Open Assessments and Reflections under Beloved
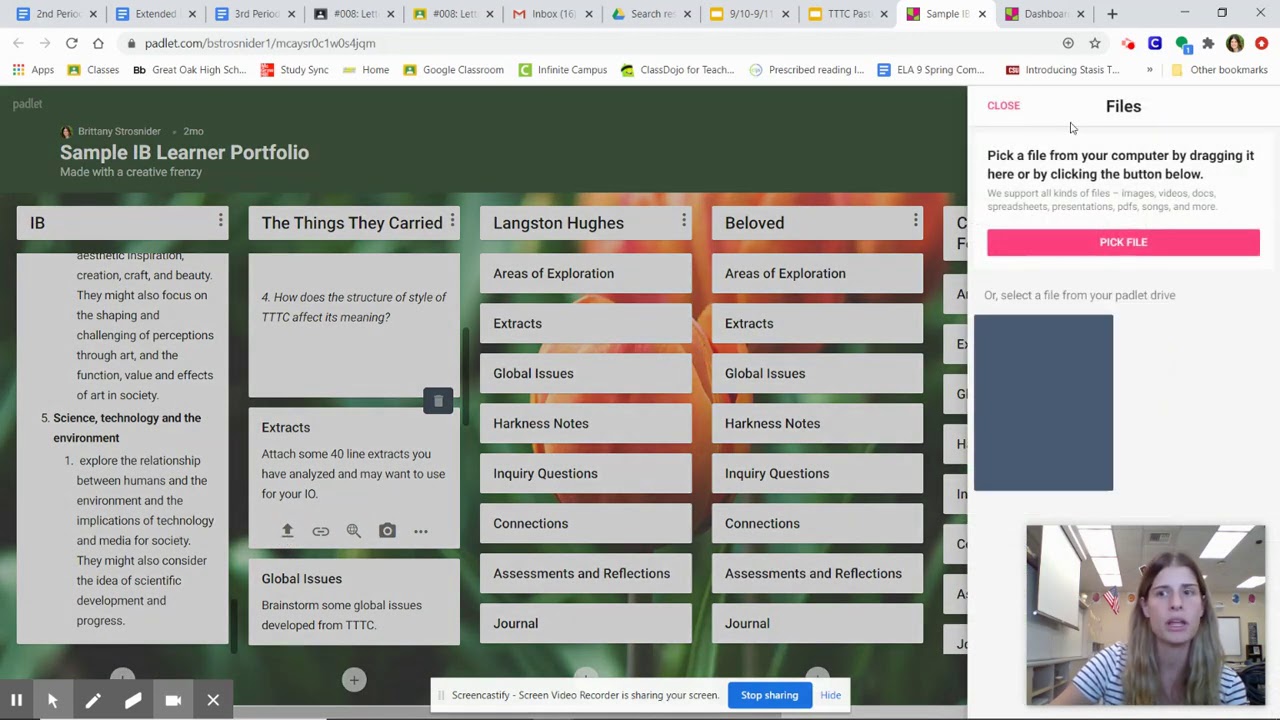This screenshot has height=720, width=1280. point(817,573)
